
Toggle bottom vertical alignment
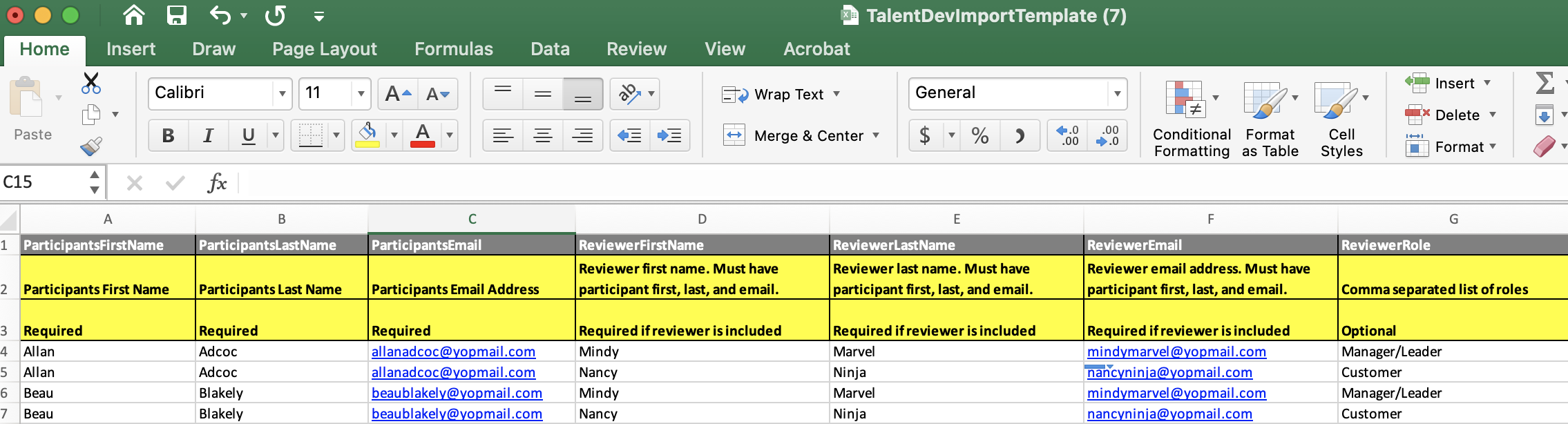(583, 93)
